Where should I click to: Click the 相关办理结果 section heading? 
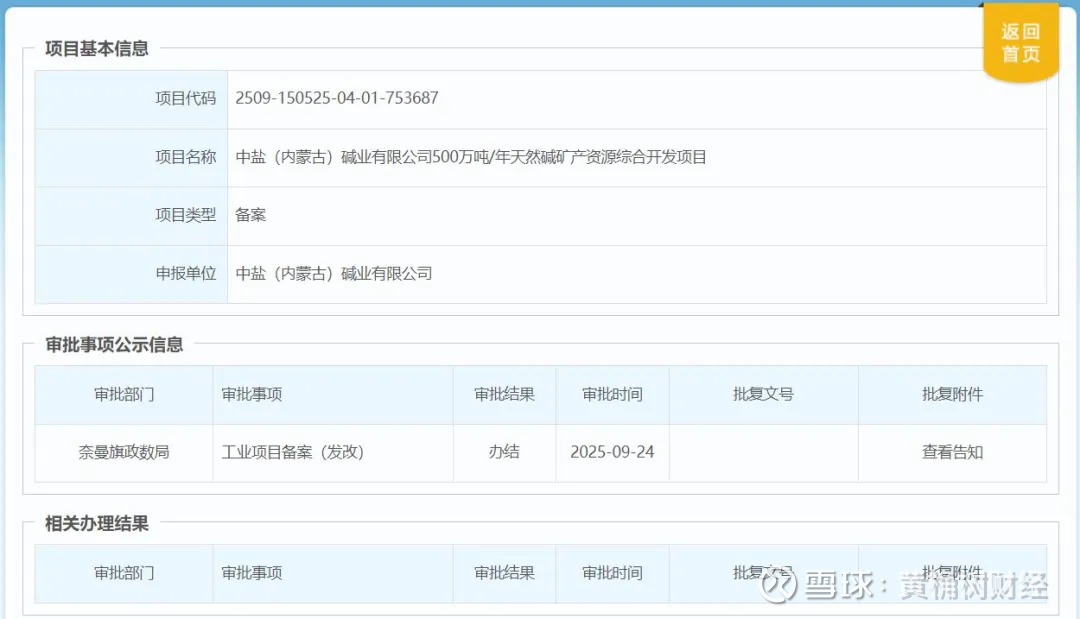[96, 524]
